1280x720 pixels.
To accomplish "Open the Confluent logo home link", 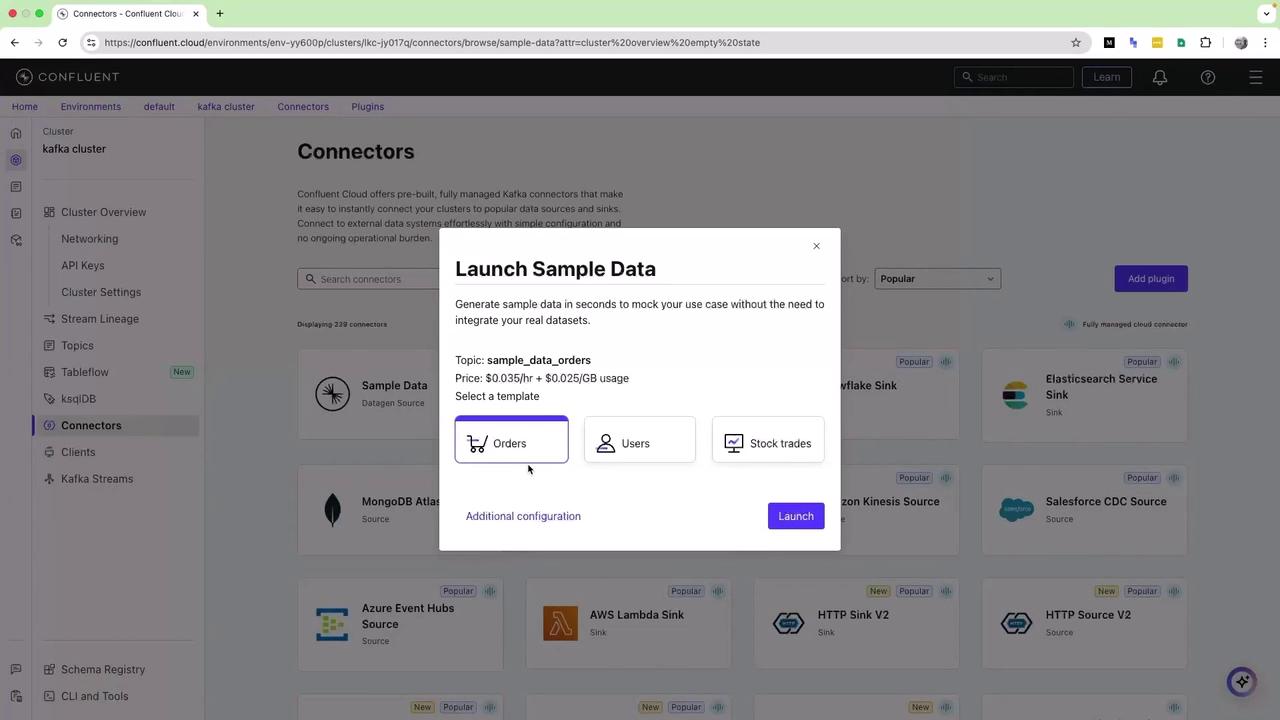I will coord(67,77).
